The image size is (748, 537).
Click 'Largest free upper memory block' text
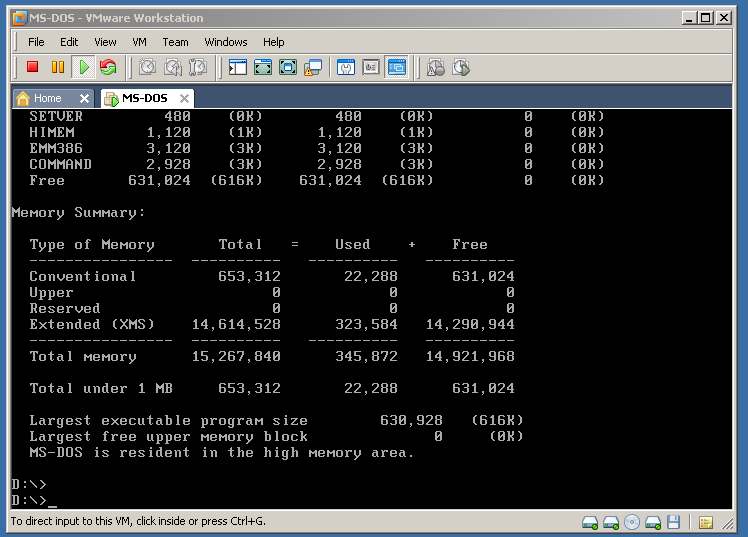pyautogui.click(x=168, y=436)
